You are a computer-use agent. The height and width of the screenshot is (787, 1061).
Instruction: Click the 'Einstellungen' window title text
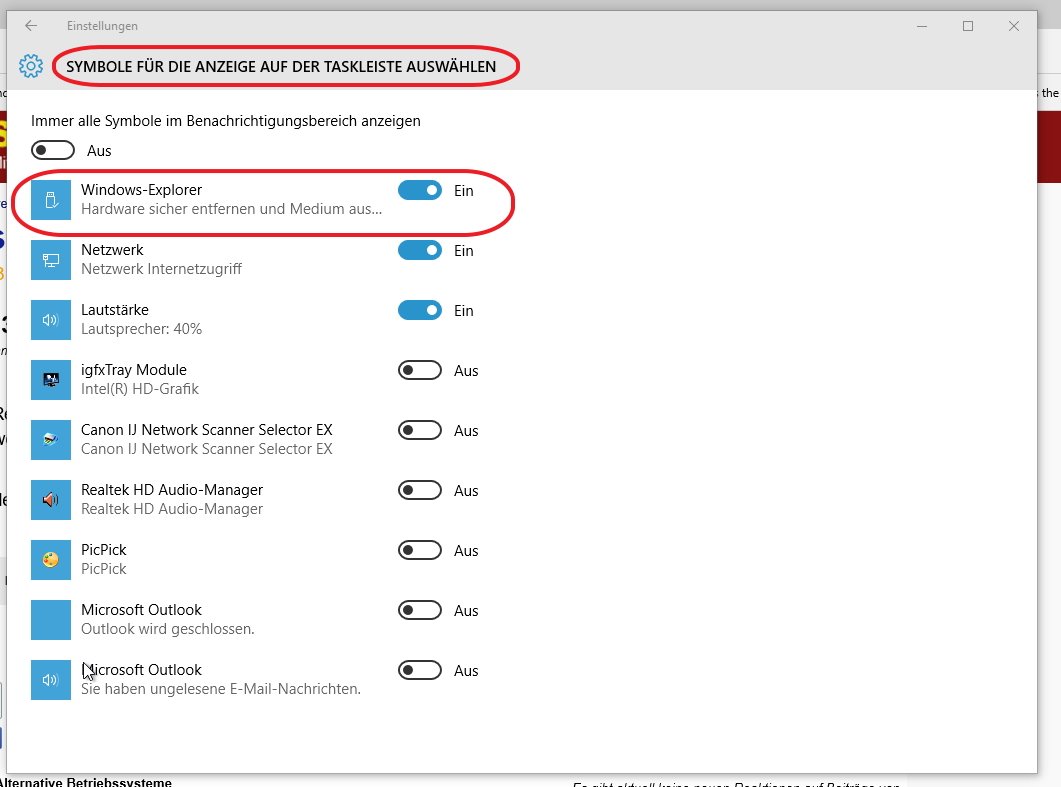(x=102, y=26)
